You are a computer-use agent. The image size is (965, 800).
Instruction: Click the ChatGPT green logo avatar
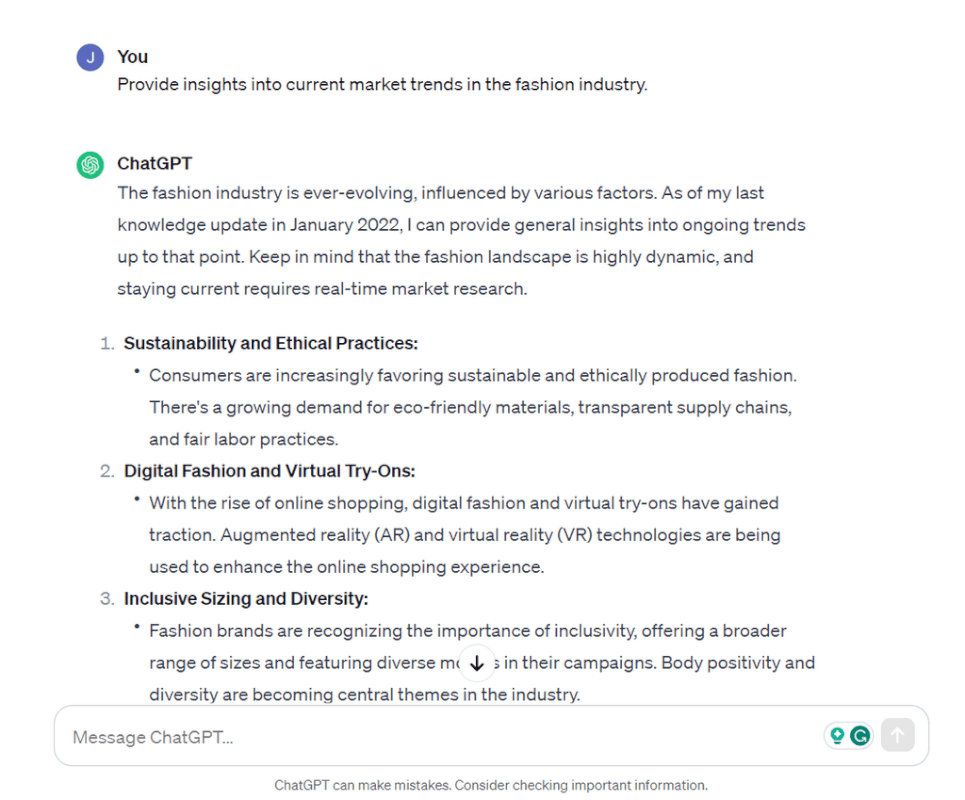point(90,165)
